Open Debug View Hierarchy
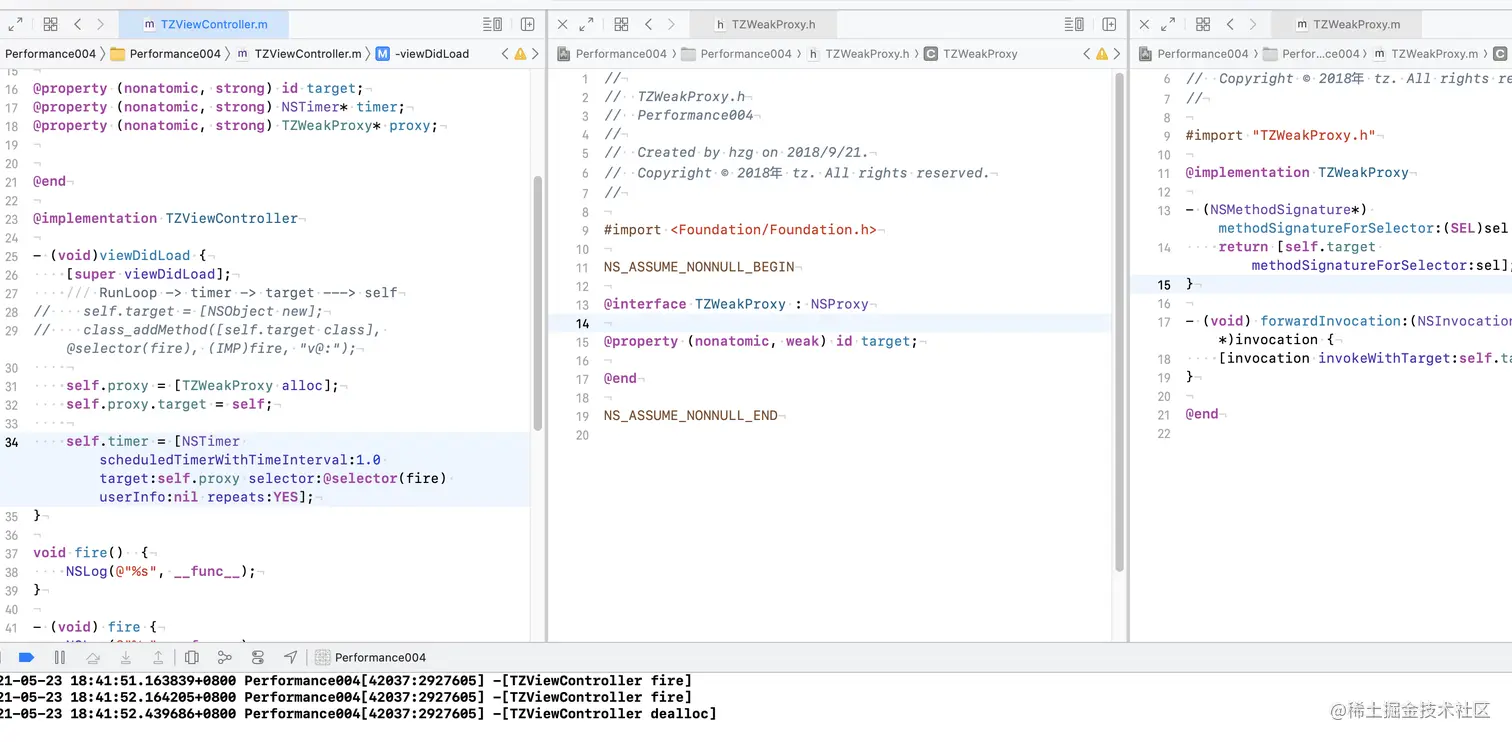The width and height of the screenshot is (1512, 742). [x=192, y=657]
